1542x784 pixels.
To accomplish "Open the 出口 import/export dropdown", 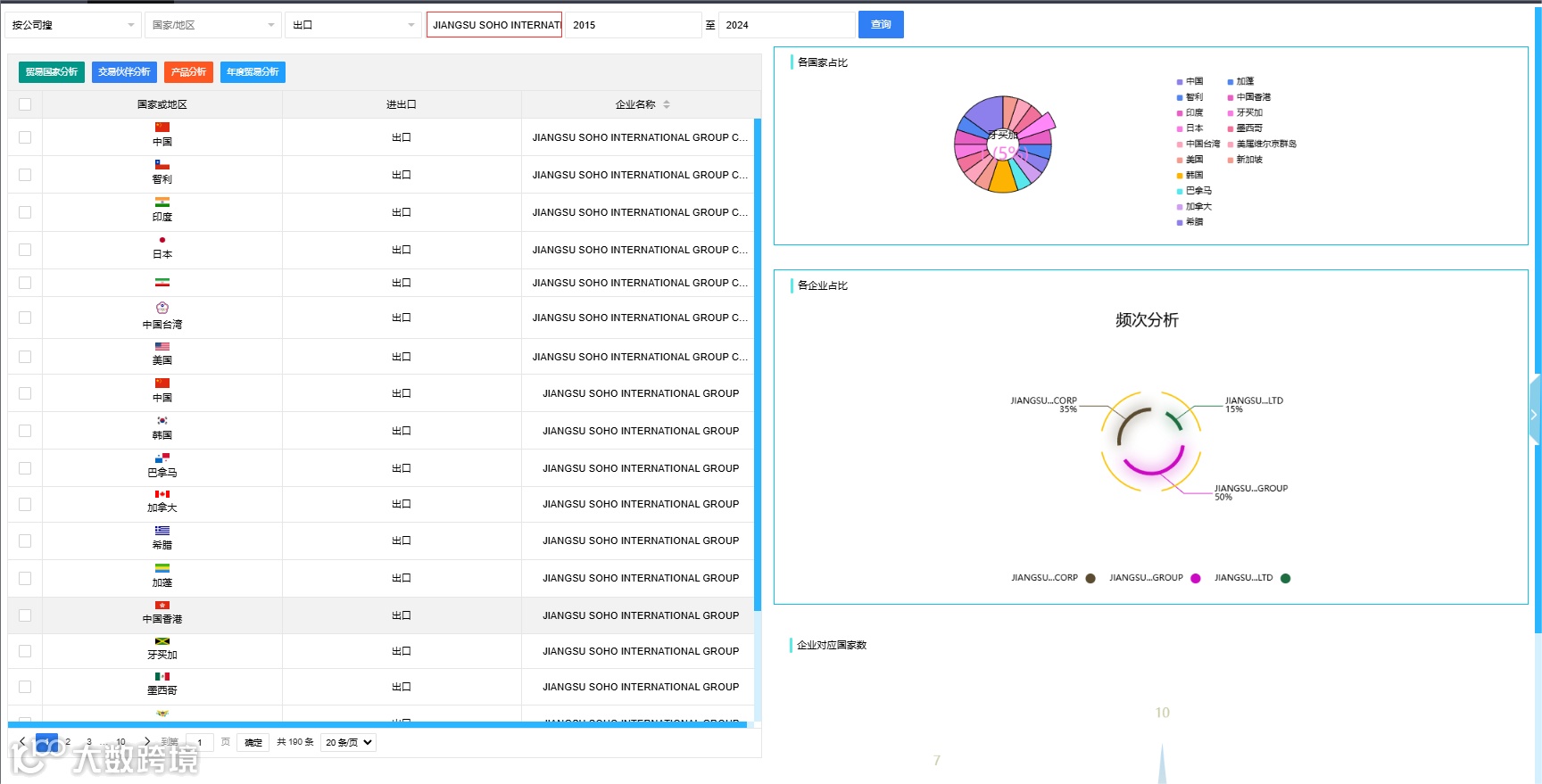I will pyautogui.click(x=353, y=25).
